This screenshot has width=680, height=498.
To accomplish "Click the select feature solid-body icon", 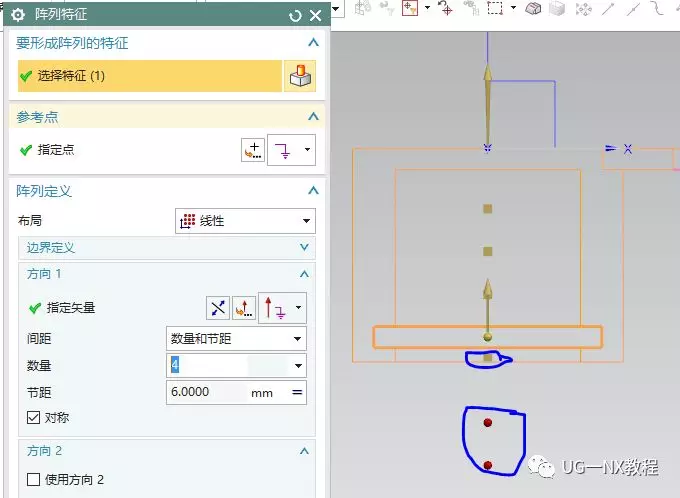I will point(300,76).
